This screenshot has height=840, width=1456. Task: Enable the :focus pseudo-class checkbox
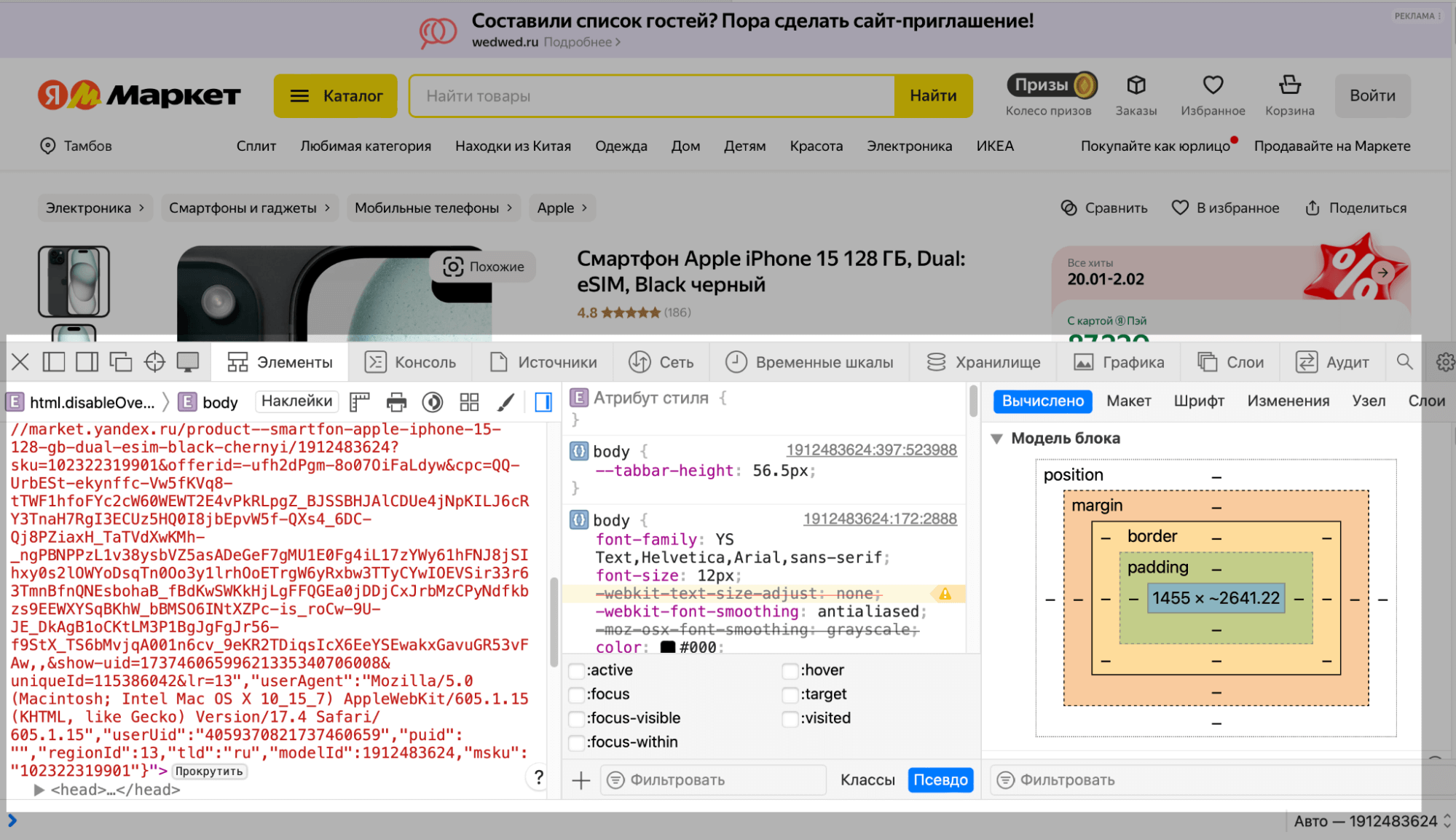(x=576, y=694)
